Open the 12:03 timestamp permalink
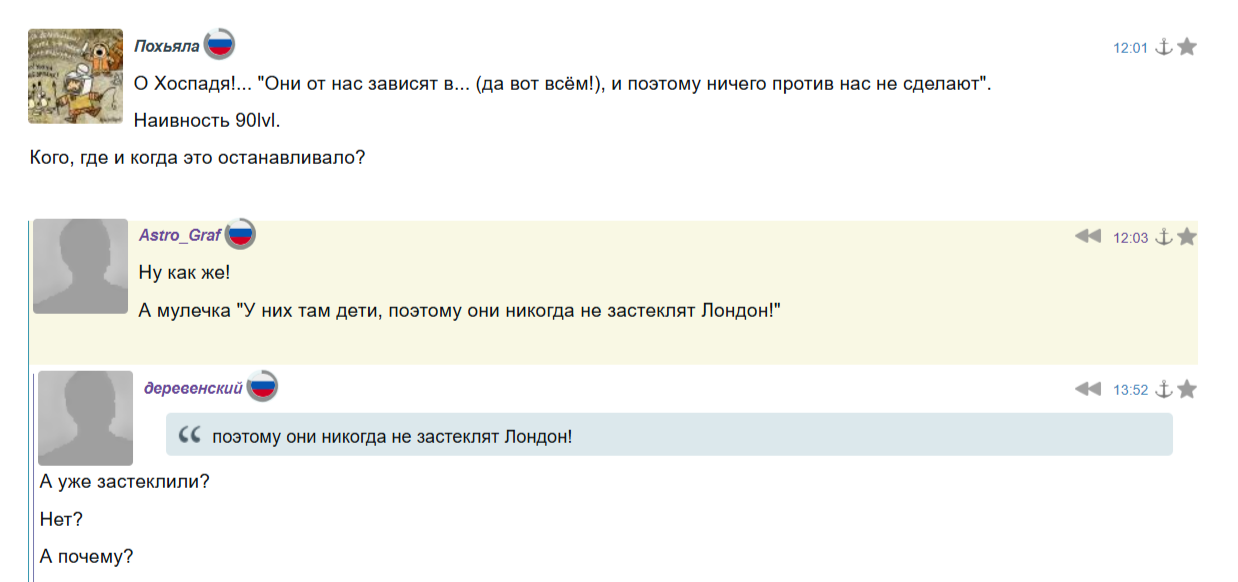 point(1130,238)
